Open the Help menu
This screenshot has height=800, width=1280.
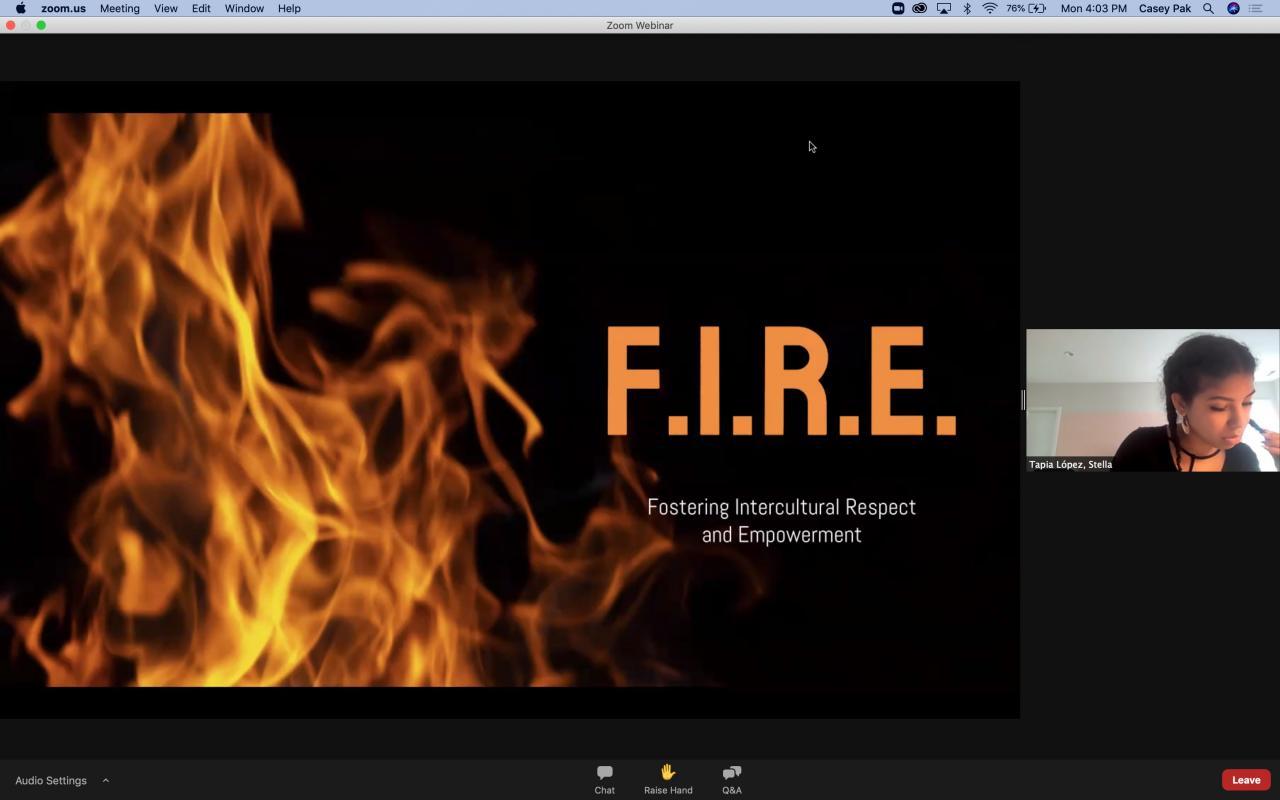(x=289, y=8)
